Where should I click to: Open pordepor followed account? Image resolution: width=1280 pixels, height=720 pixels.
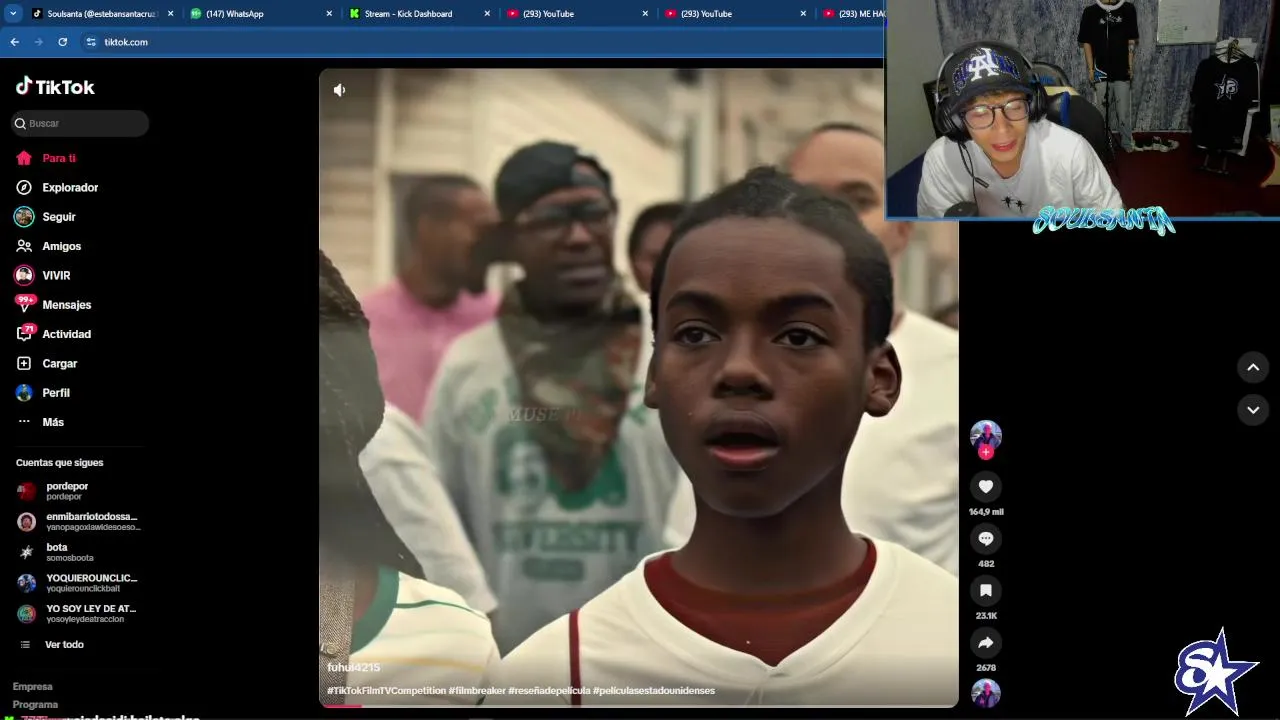coord(78,491)
